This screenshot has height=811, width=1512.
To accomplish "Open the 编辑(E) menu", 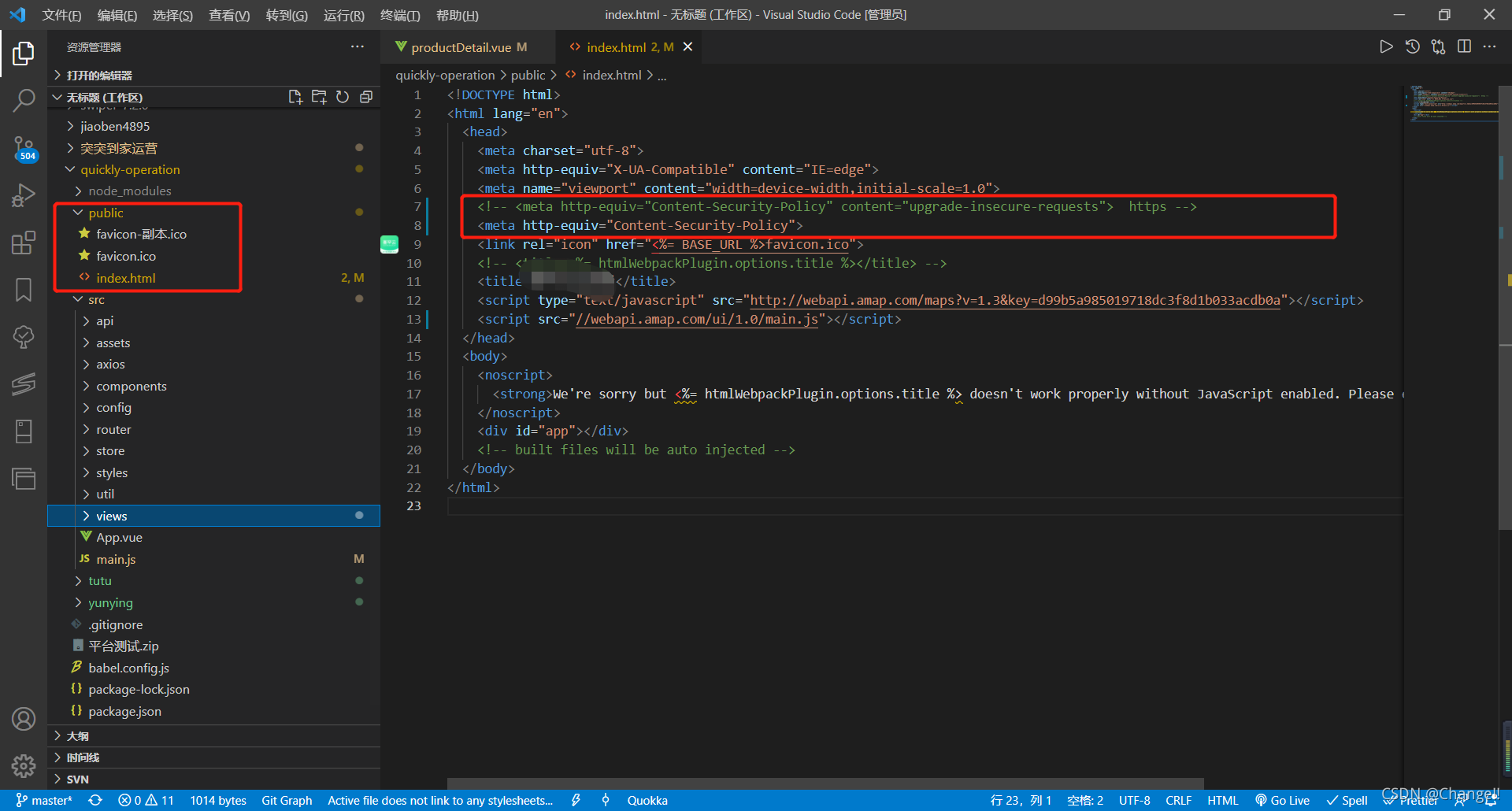I will coord(117,15).
